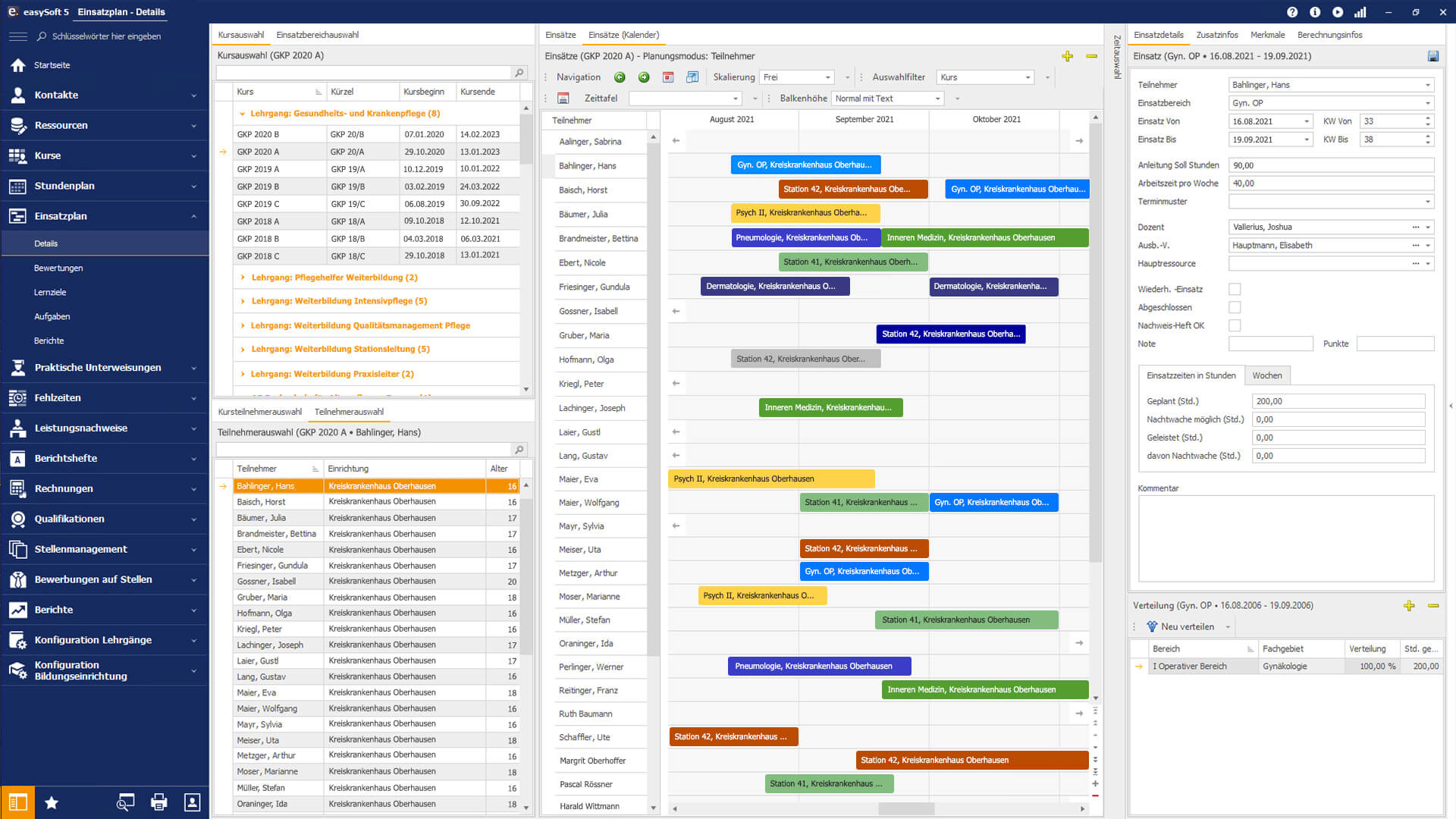1456x819 pixels.
Task: Open Lernziele in the sidebar
Action: (50, 293)
